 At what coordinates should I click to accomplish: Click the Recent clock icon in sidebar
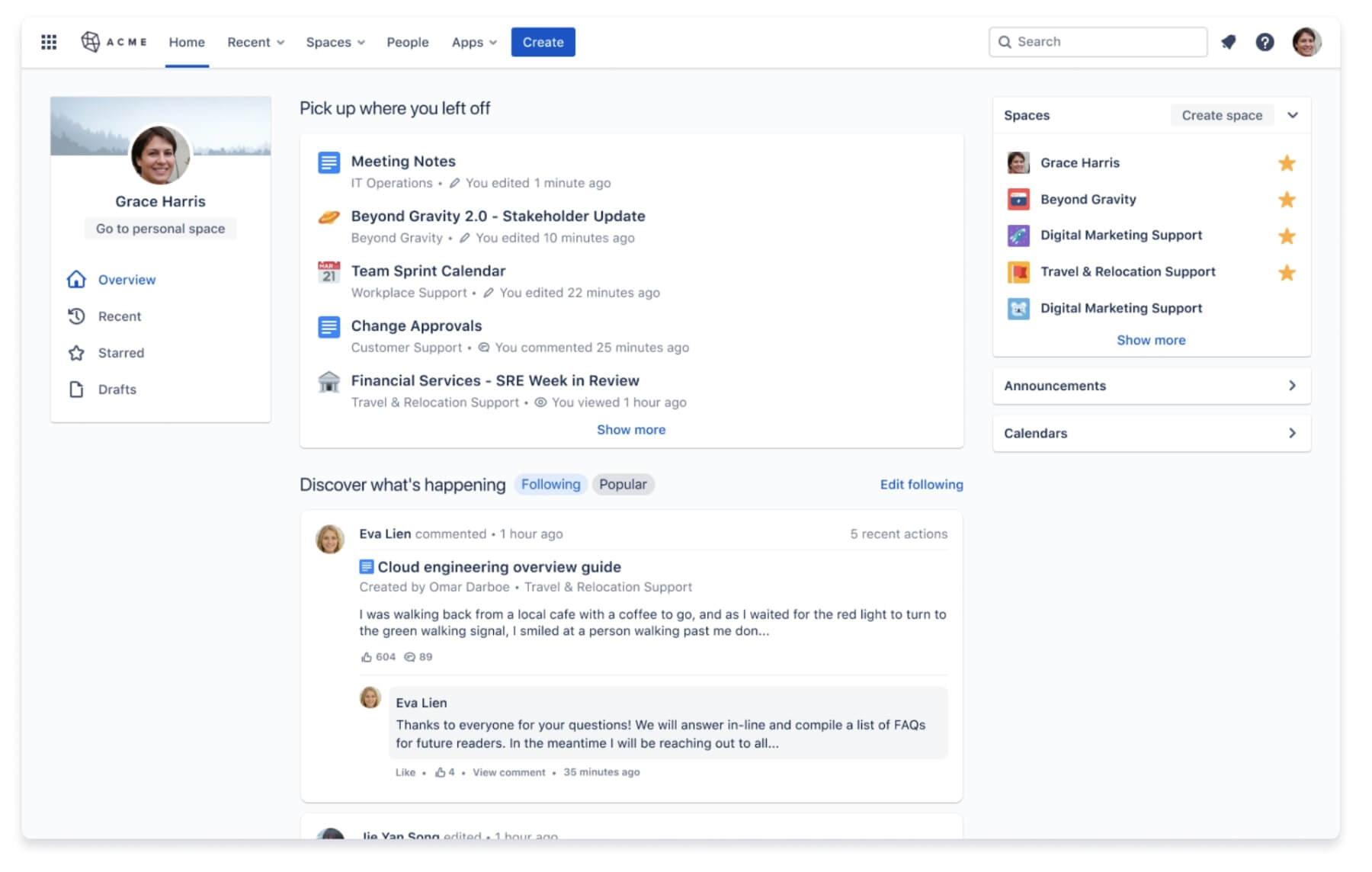[x=76, y=316]
